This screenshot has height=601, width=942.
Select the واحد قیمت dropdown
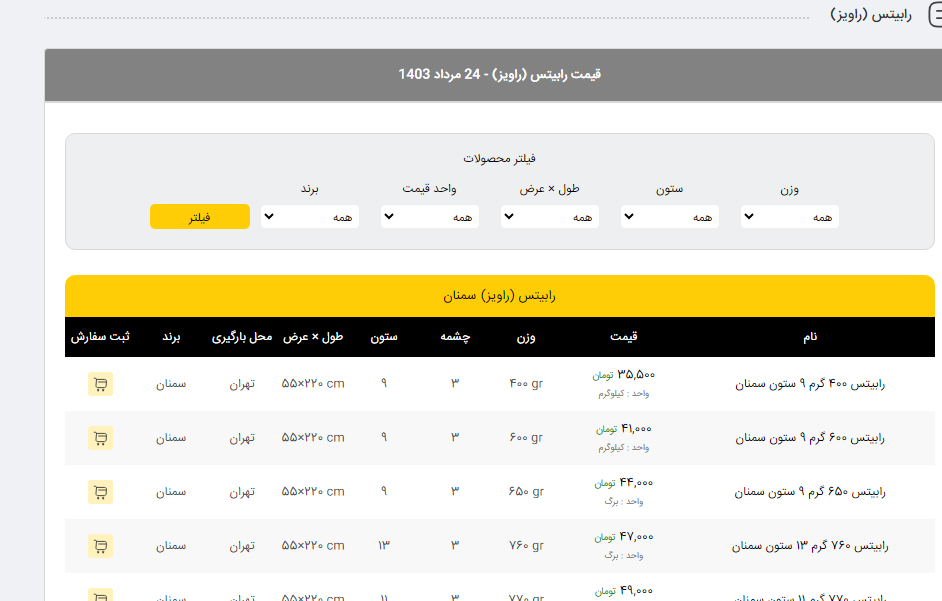430,217
